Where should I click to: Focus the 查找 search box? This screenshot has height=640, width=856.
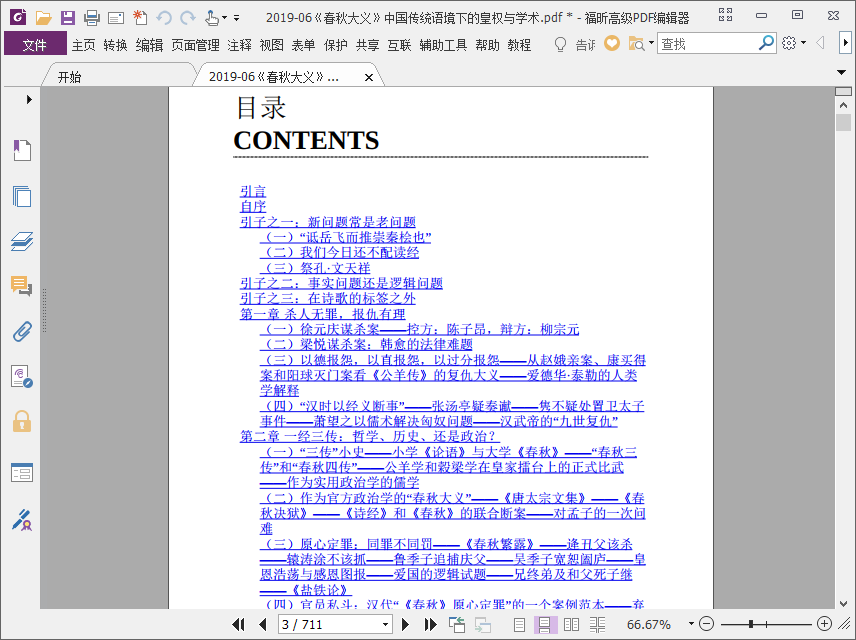[x=708, y=43]
